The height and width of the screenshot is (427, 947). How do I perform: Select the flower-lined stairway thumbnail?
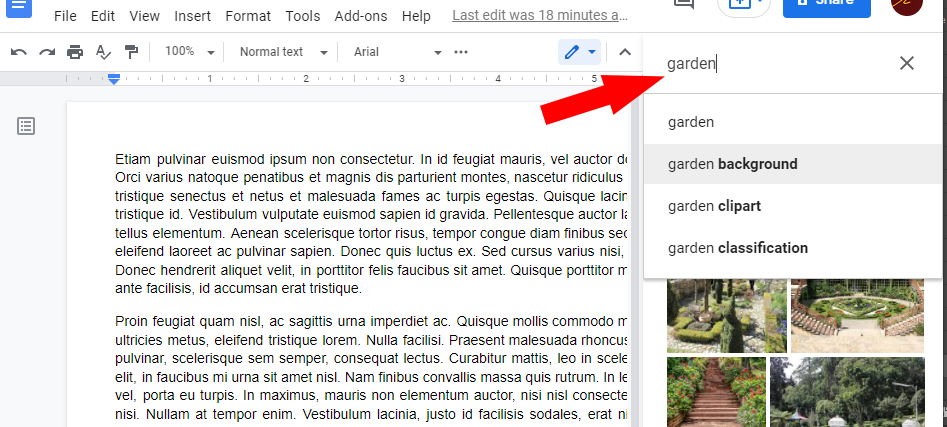click(716, 392)
